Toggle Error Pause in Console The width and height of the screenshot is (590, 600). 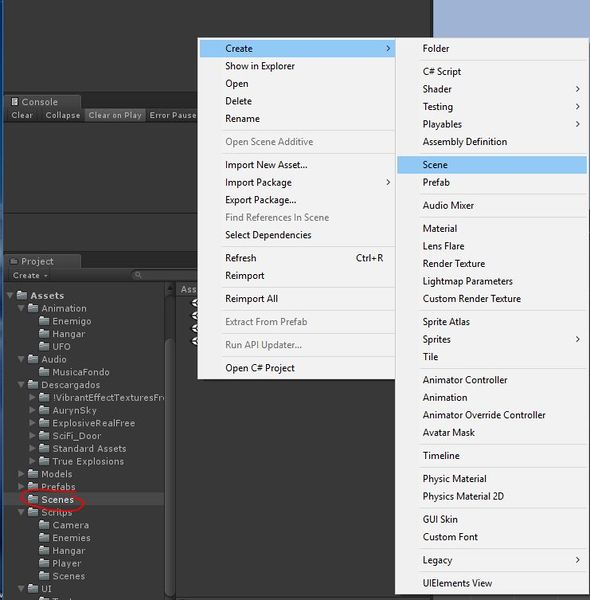click(173, 115)
